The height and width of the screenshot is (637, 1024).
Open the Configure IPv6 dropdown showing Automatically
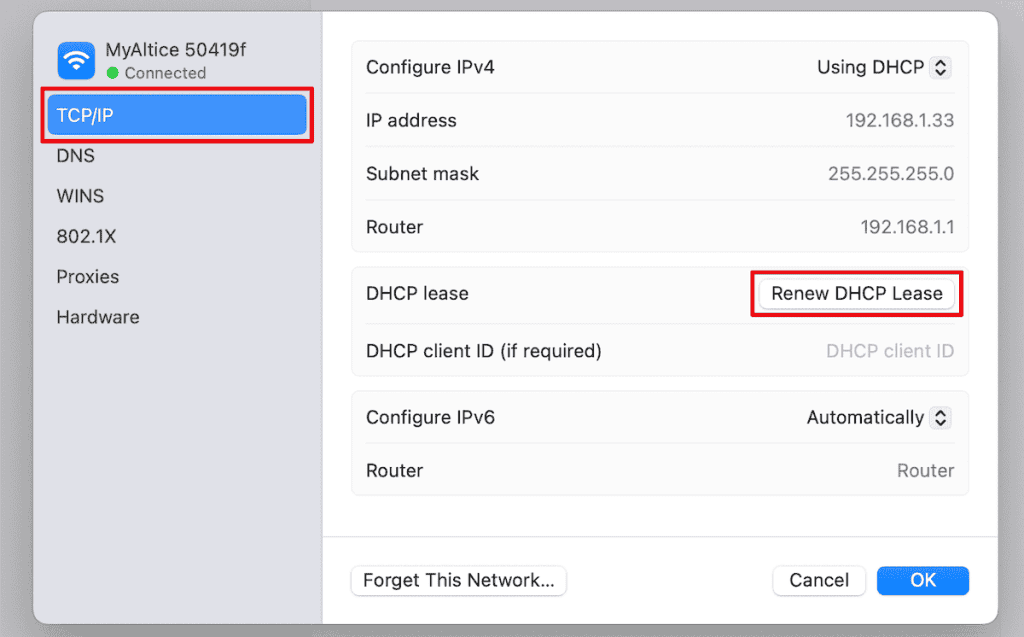877,417
